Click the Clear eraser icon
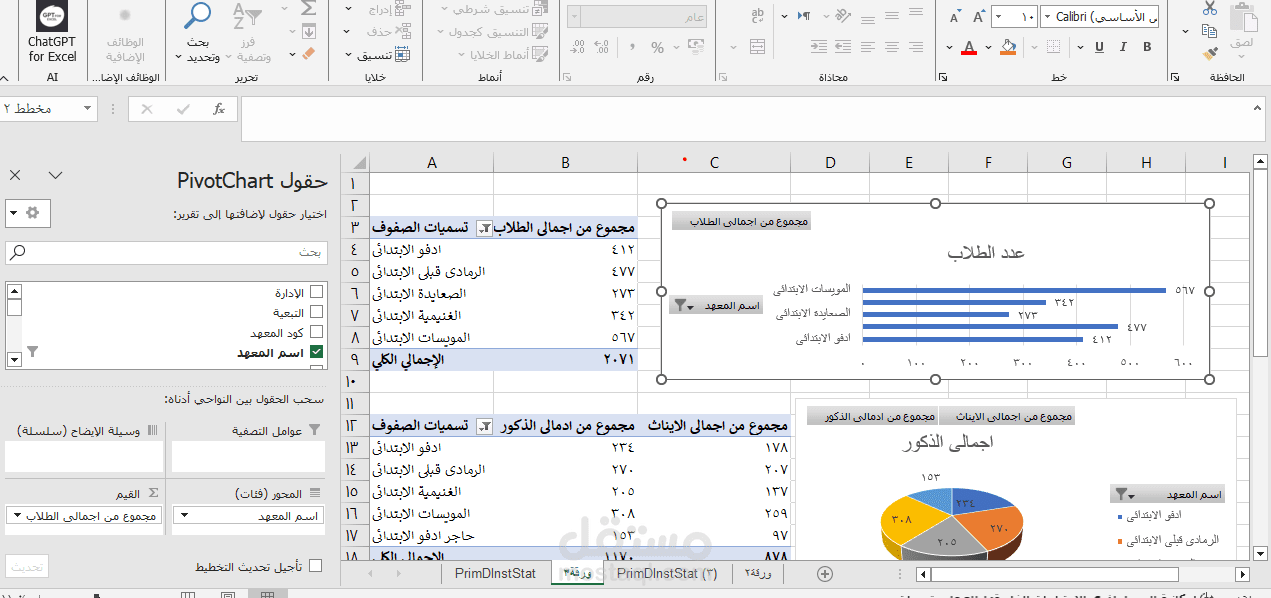Screen dimensions: 1271x598 pyautogui.click(x=308, y=53)
